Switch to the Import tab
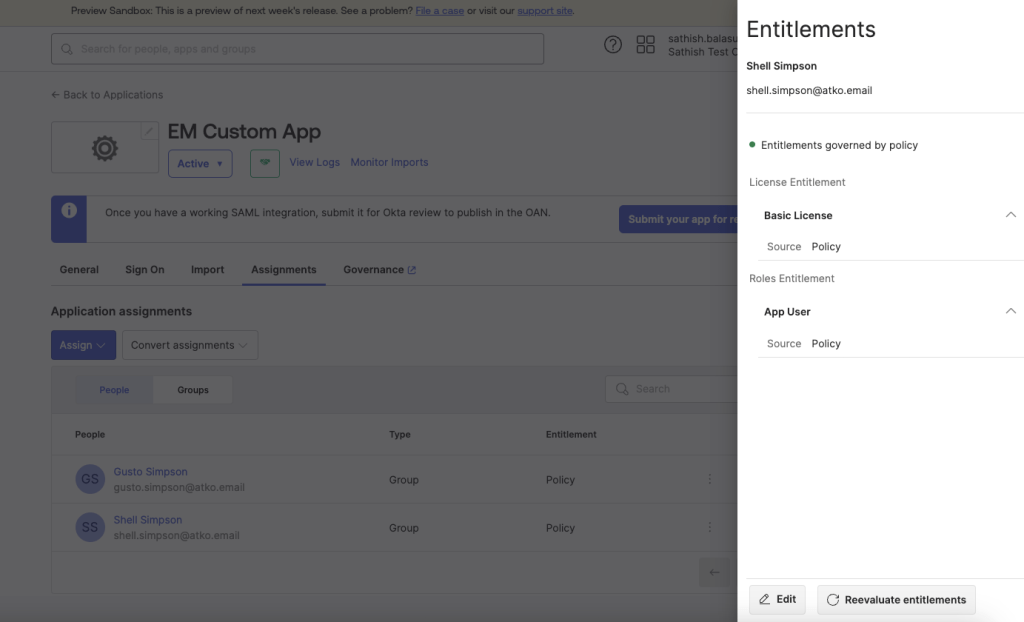The image size is (1024, 622). pyautogui.click(x=208, y=269)
